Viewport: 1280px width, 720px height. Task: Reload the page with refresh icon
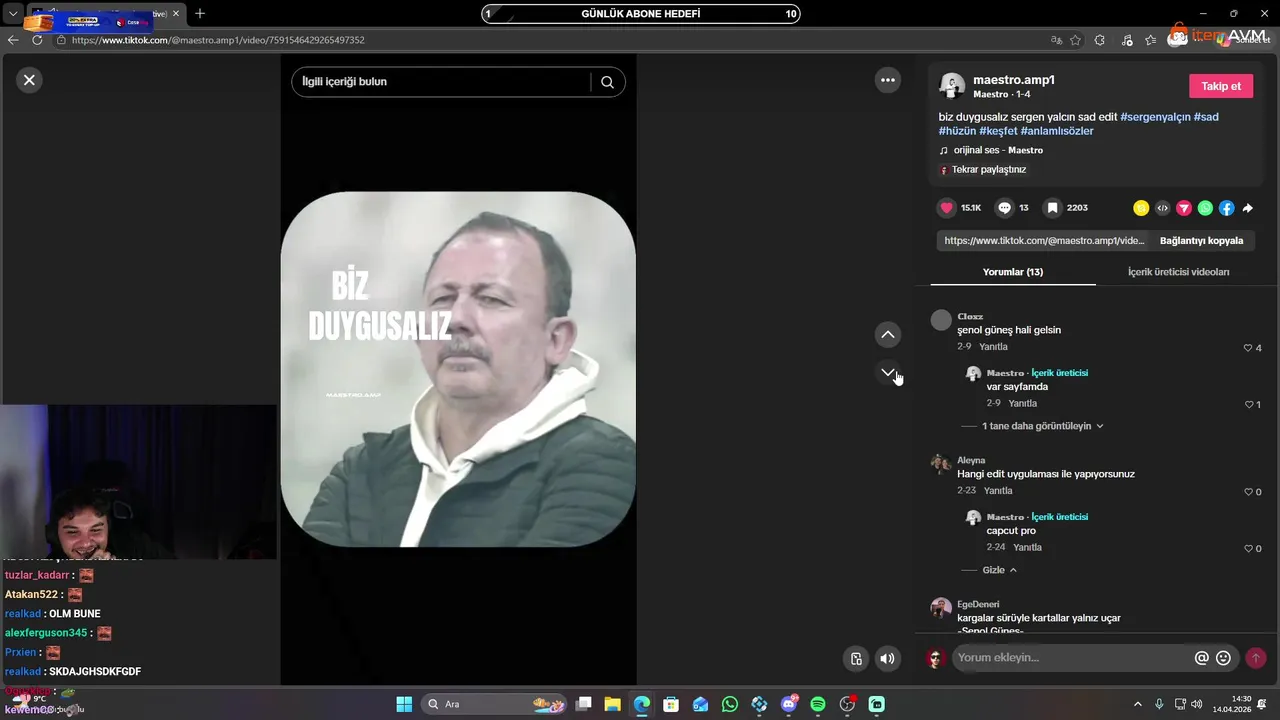pyautogui.click(x=37, y=40)
